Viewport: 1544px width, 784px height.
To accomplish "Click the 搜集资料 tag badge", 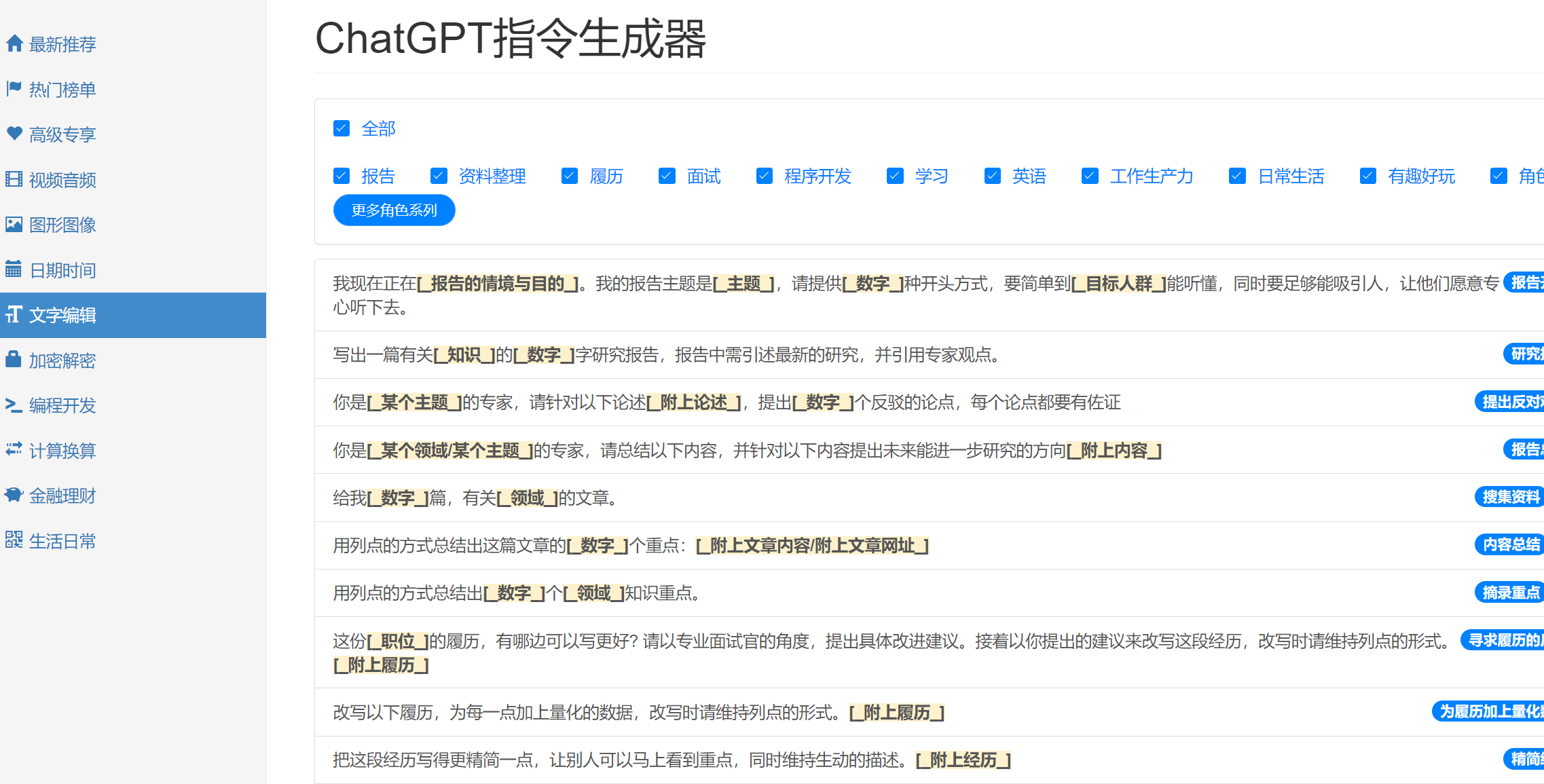I will pos(1510,497).
